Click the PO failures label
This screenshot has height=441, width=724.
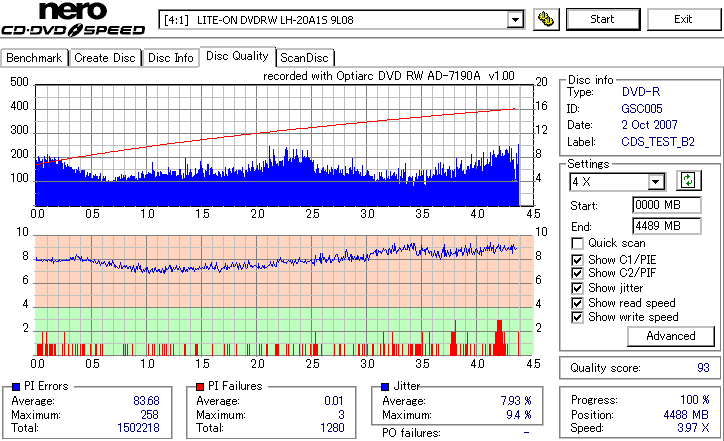[x=411, y=433]
